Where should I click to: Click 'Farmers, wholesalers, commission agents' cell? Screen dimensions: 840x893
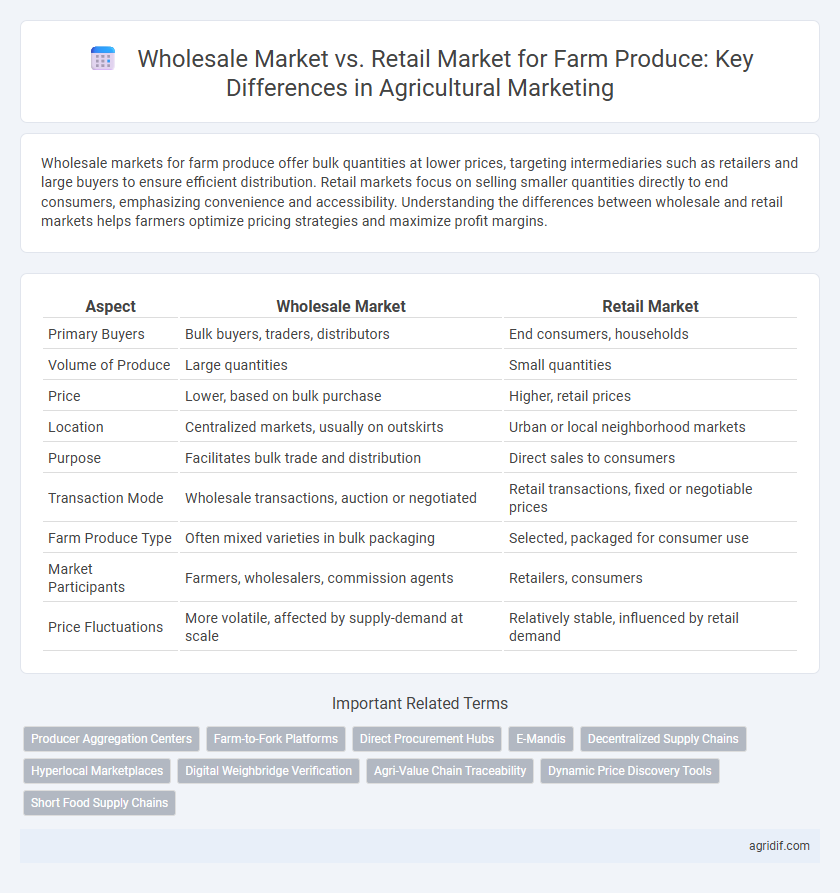319,577
